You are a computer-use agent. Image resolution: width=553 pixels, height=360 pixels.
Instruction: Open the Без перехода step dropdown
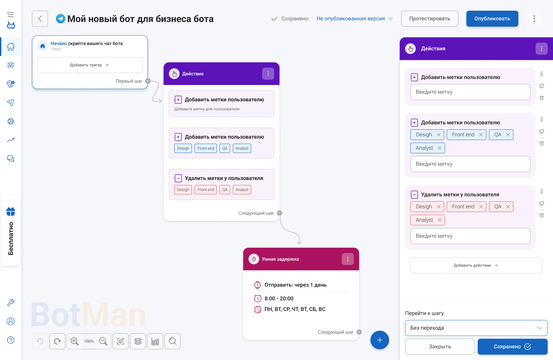(476, 328)
